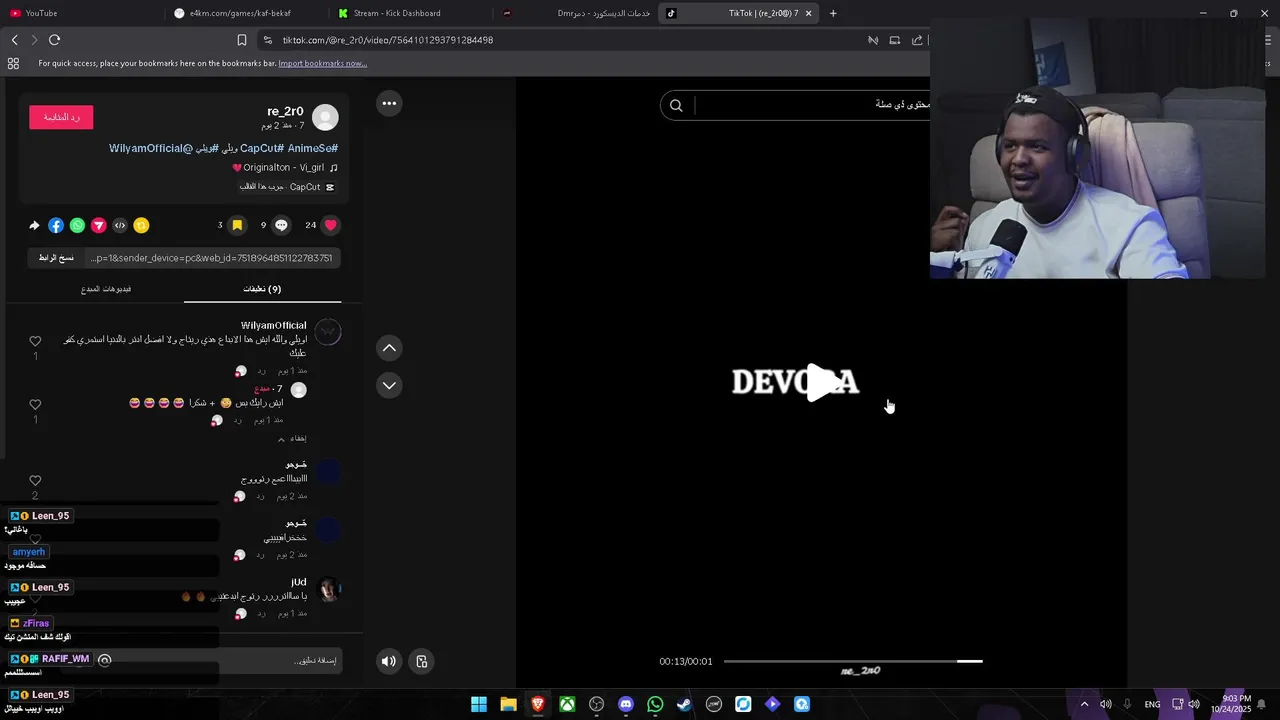
Task: Send to friends with the red paper-plane icon
Action: click(x=99, y=225)
